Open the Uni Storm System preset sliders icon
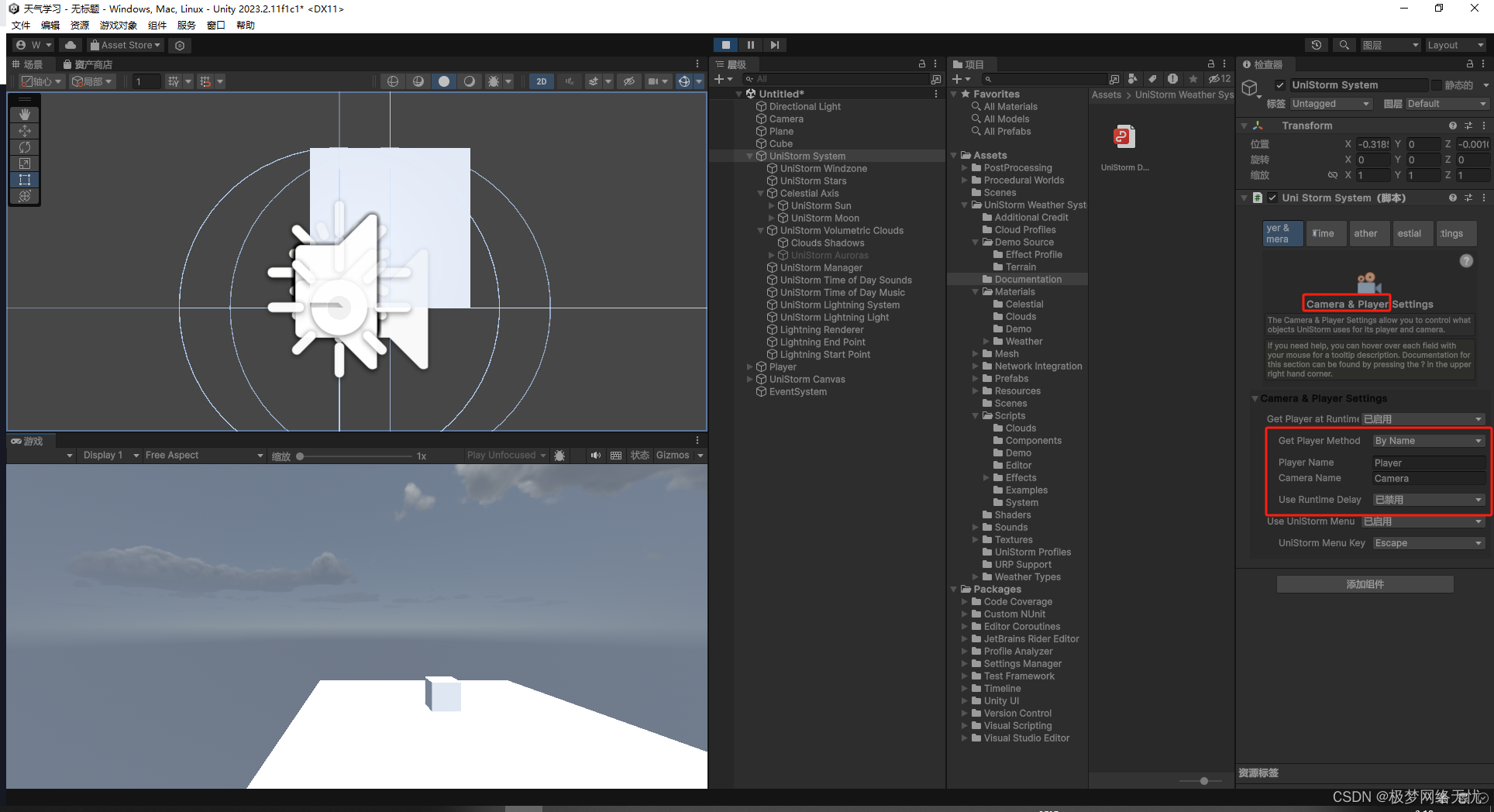 click(1469, 198)
